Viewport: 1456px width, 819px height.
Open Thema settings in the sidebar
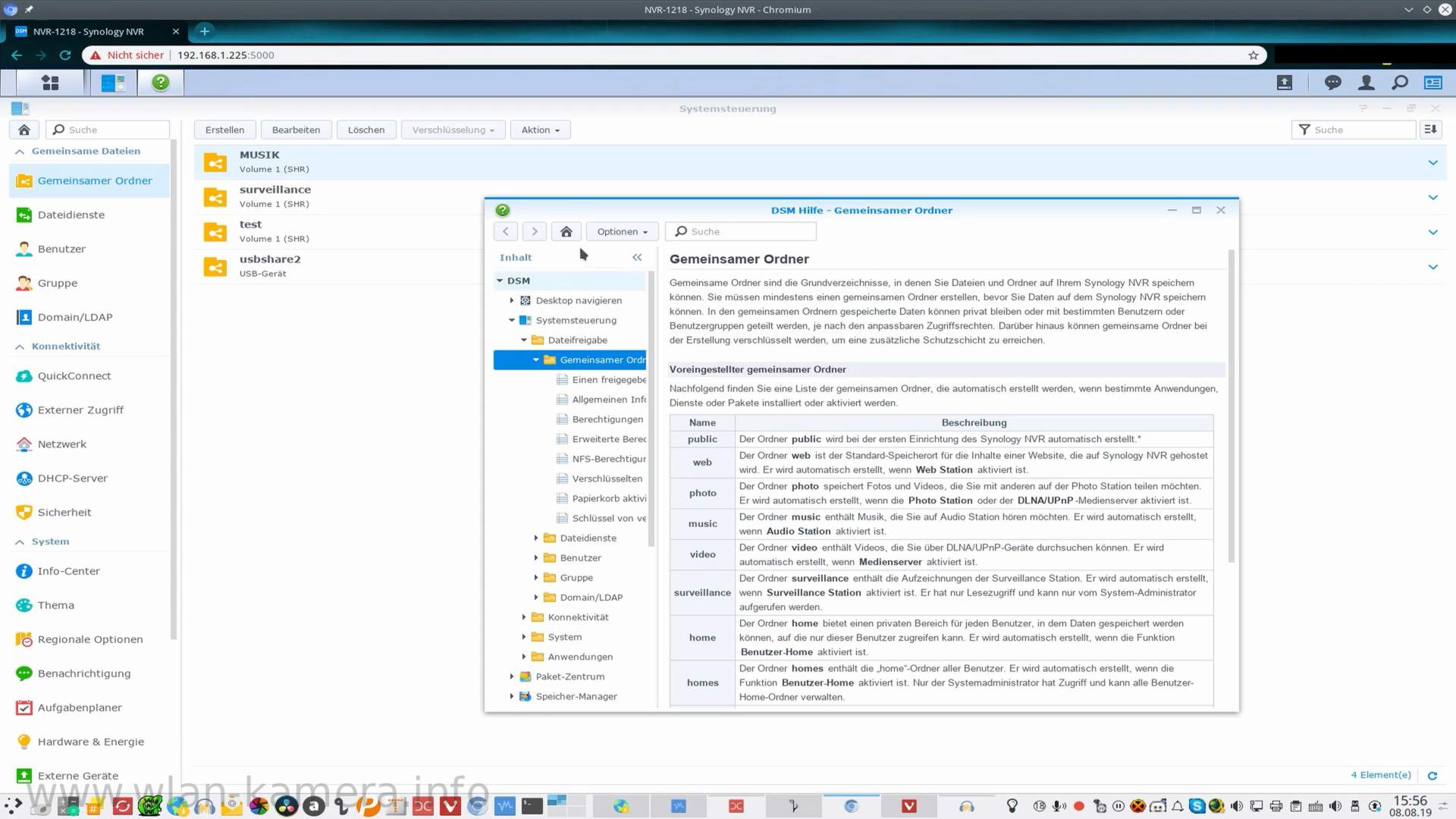coord(89,605)
